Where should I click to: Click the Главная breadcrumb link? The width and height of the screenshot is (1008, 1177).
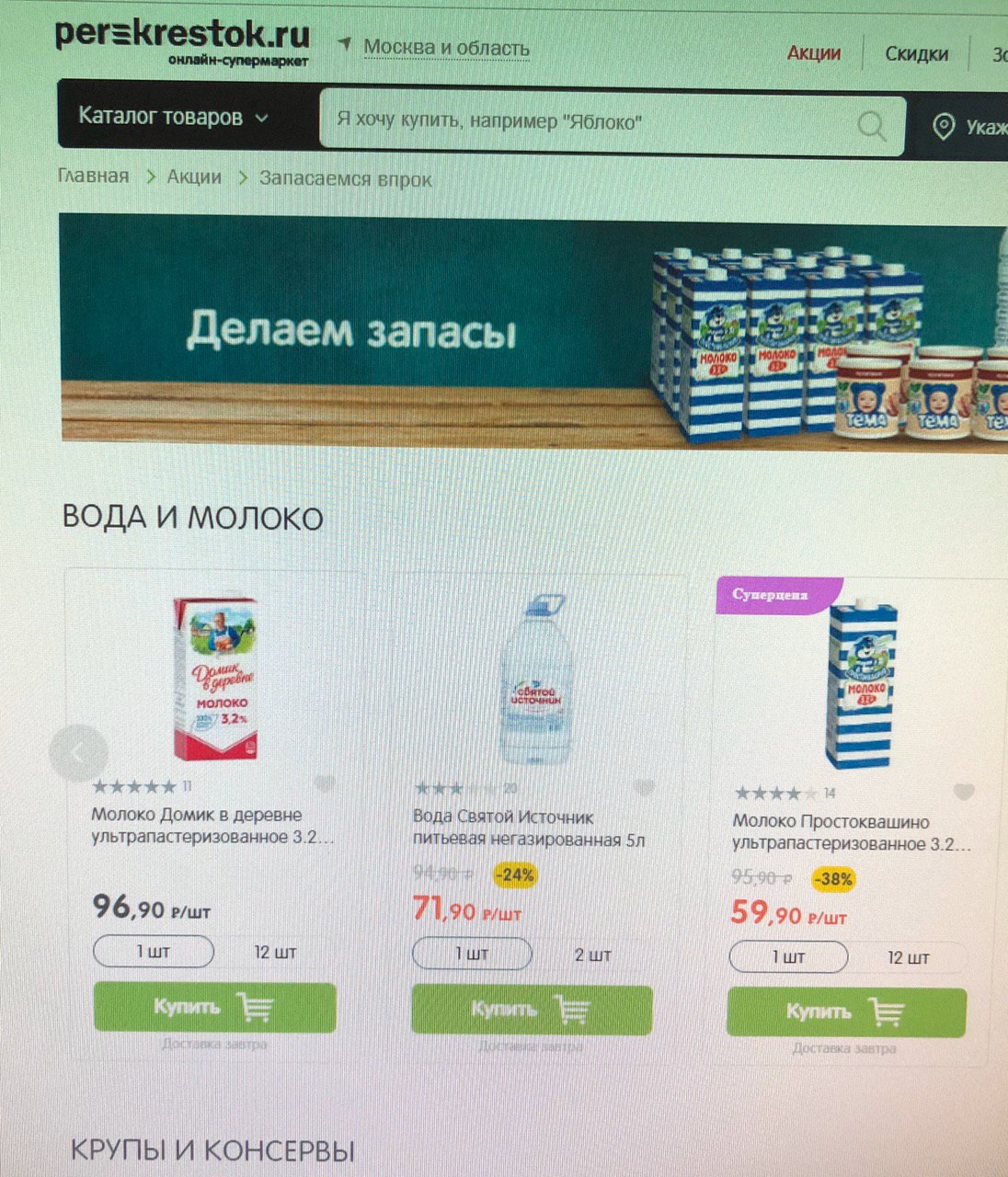[x=94, y=176]
